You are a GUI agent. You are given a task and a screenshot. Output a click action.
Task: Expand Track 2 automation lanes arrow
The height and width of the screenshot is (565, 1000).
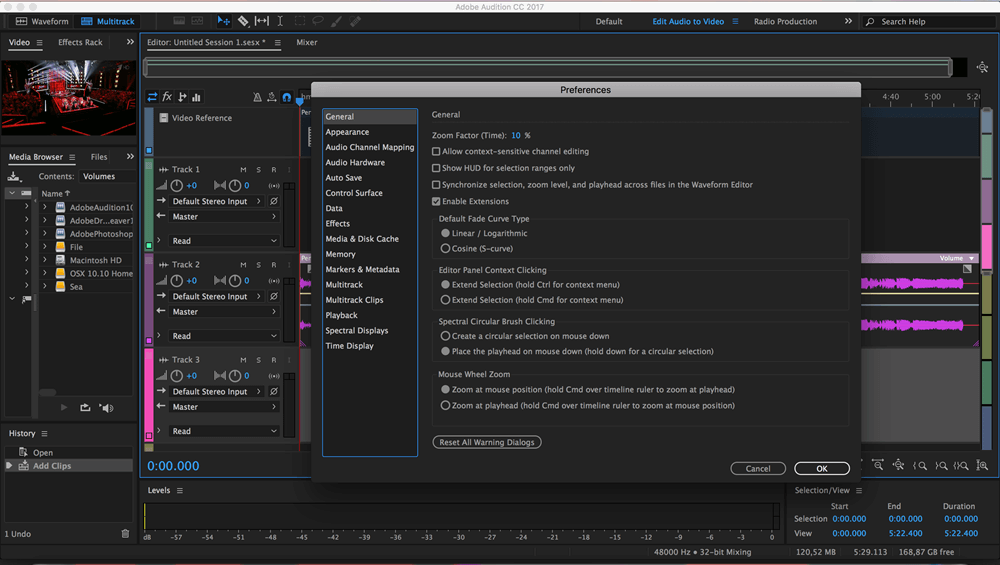(159, 335)
